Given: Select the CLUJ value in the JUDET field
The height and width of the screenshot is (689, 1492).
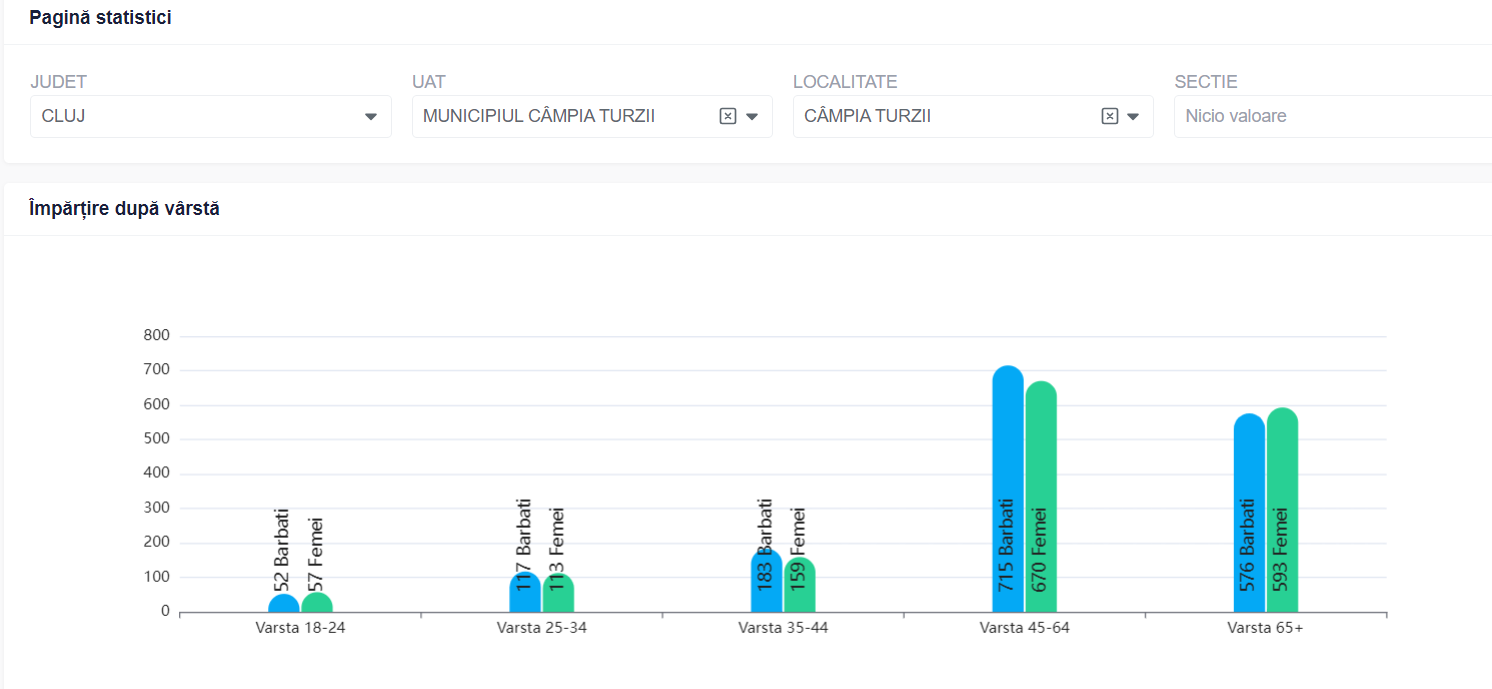Looking at the screenshot, I should (x=64, y=116).
